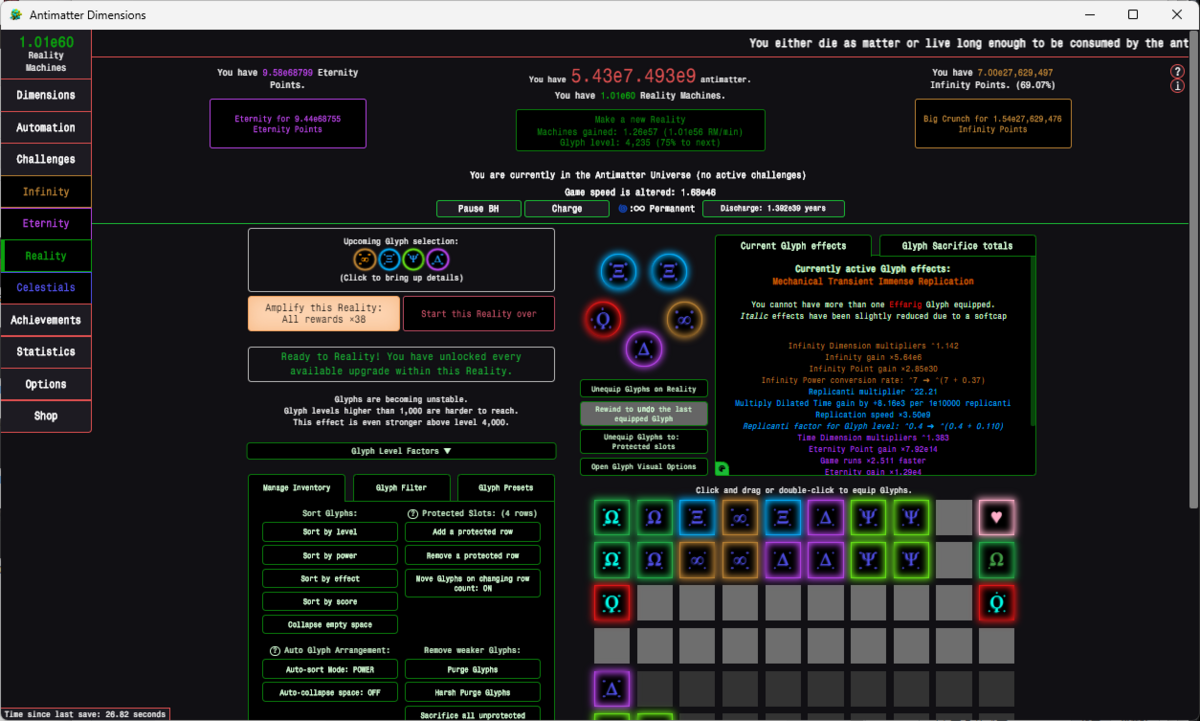The width and height of the screenshot is (1200, 721).
Task: Toggle the black hole Charge button
Action: pos(567,209)
